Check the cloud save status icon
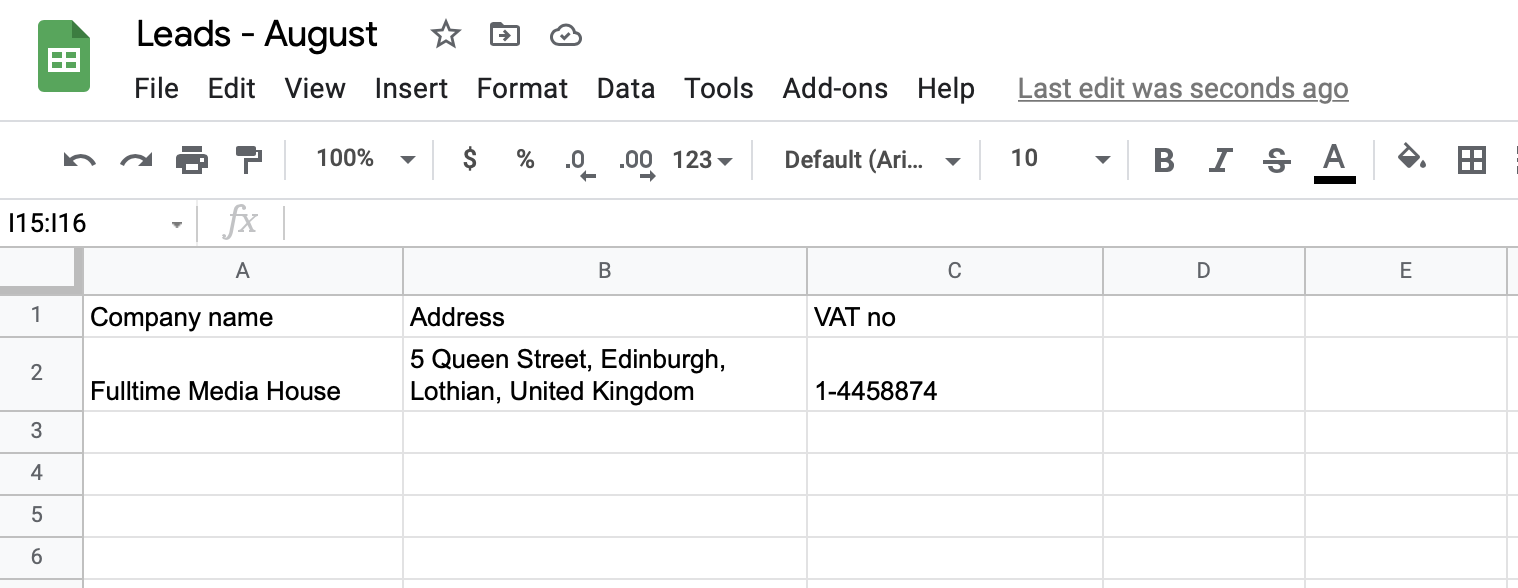Screen dimensions: 1518x588 pos(566,37)
